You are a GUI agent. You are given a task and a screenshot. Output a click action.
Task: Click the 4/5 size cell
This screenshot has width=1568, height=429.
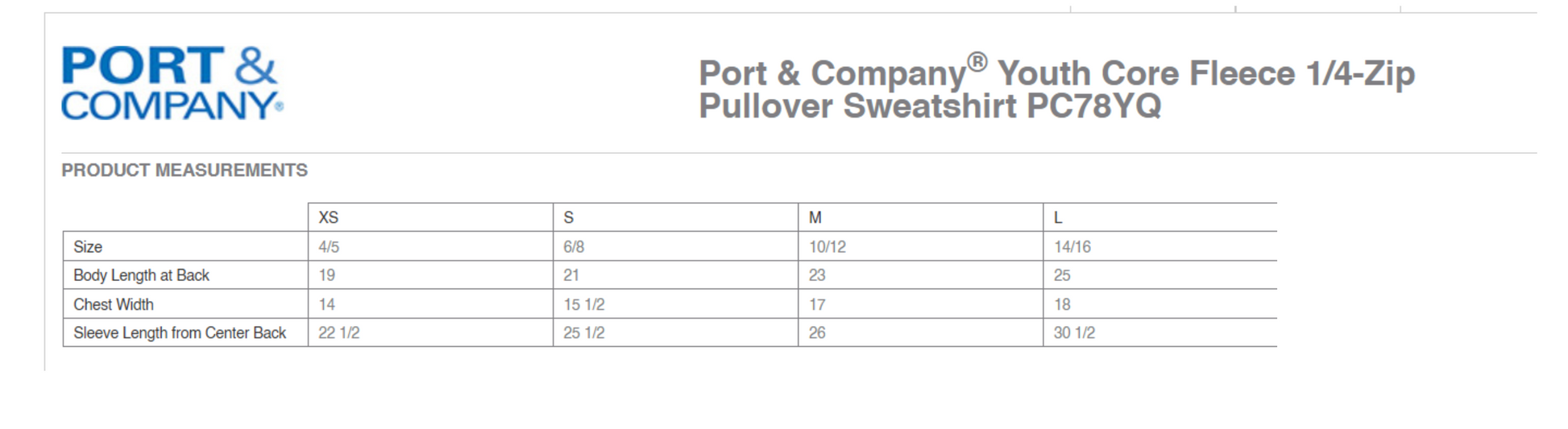(x=329, y=247)
